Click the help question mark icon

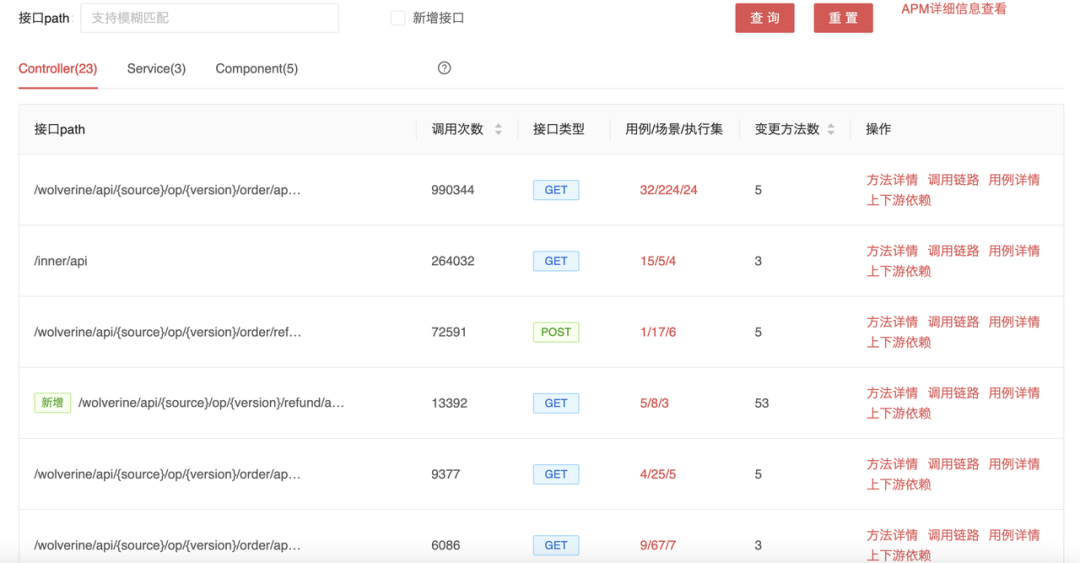[444, 68]
